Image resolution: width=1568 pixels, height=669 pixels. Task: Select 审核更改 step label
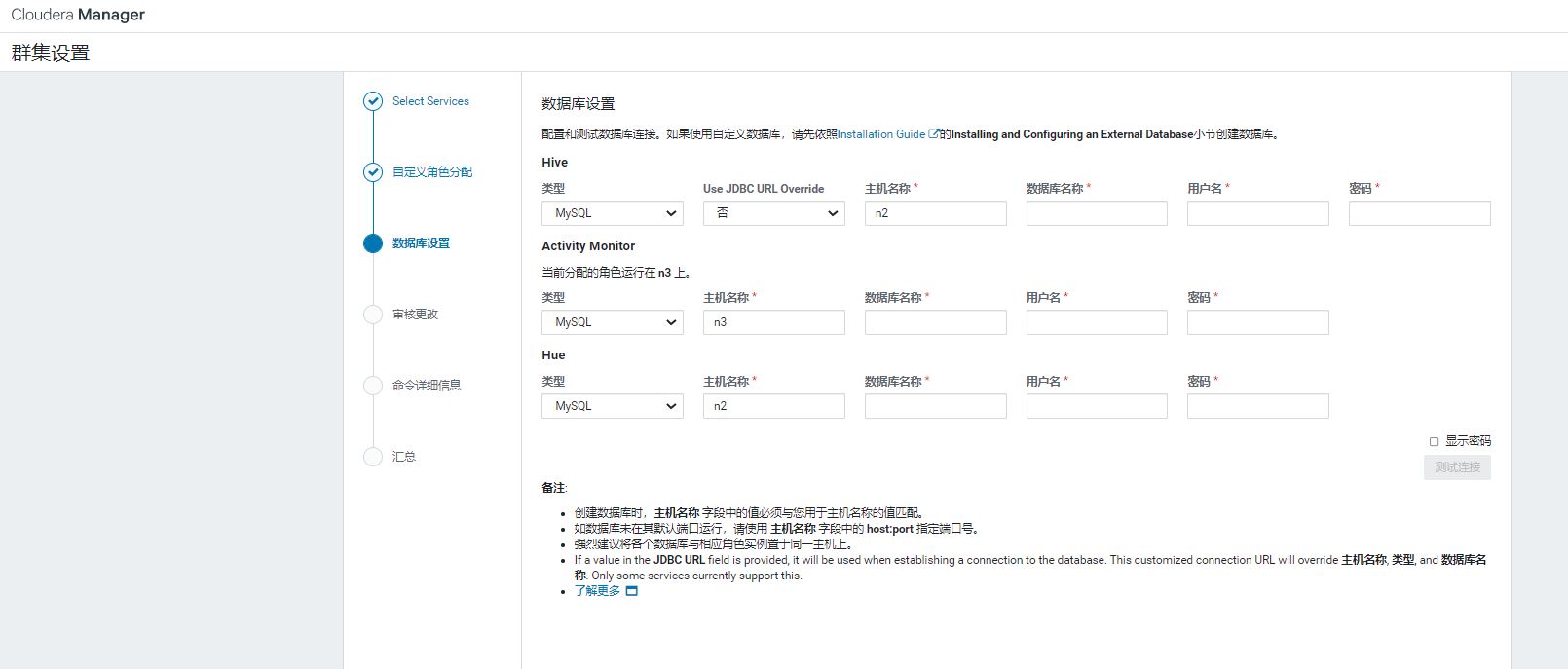[x=415, y=315]
